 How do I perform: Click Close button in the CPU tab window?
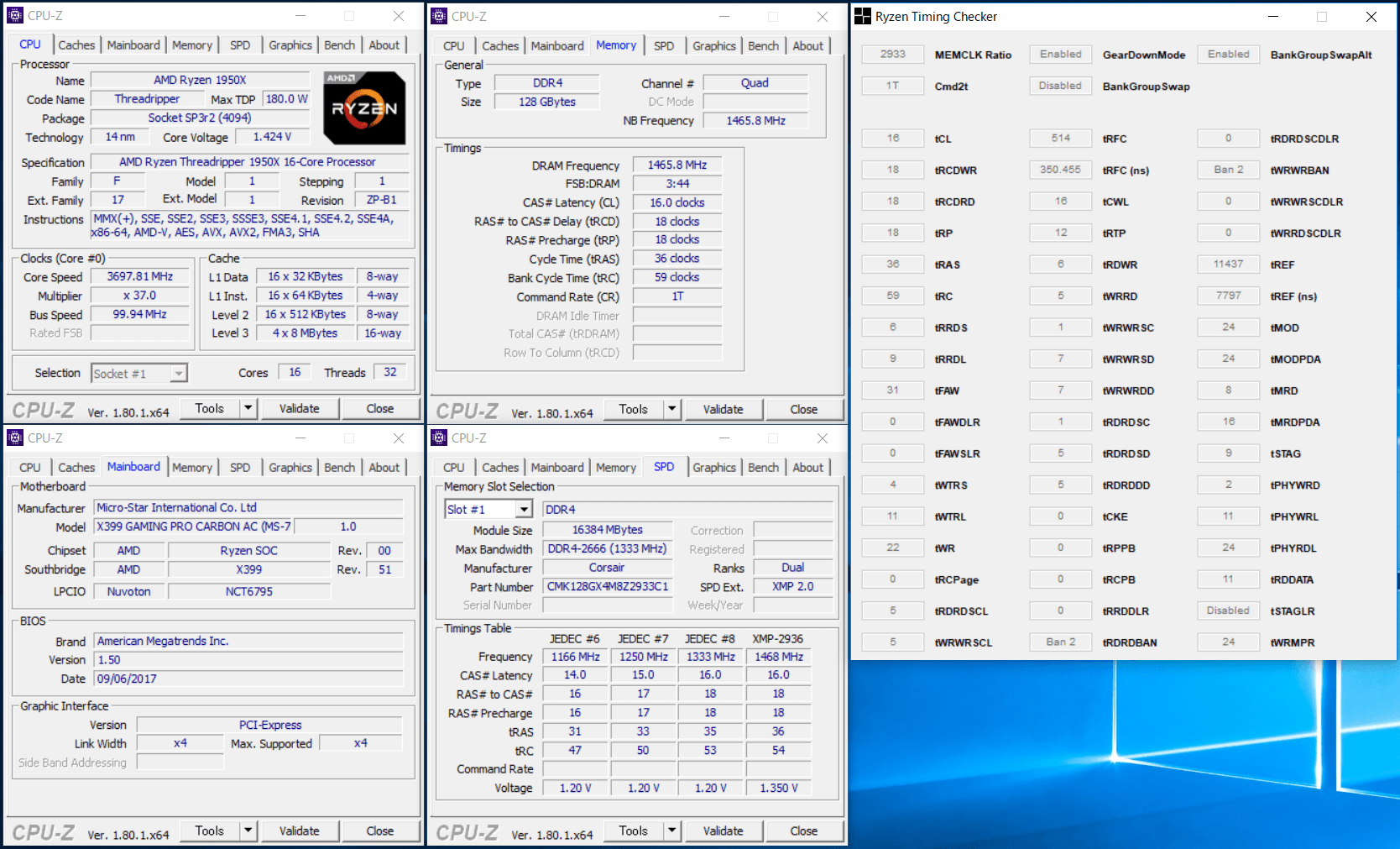(x=380, y=408)
